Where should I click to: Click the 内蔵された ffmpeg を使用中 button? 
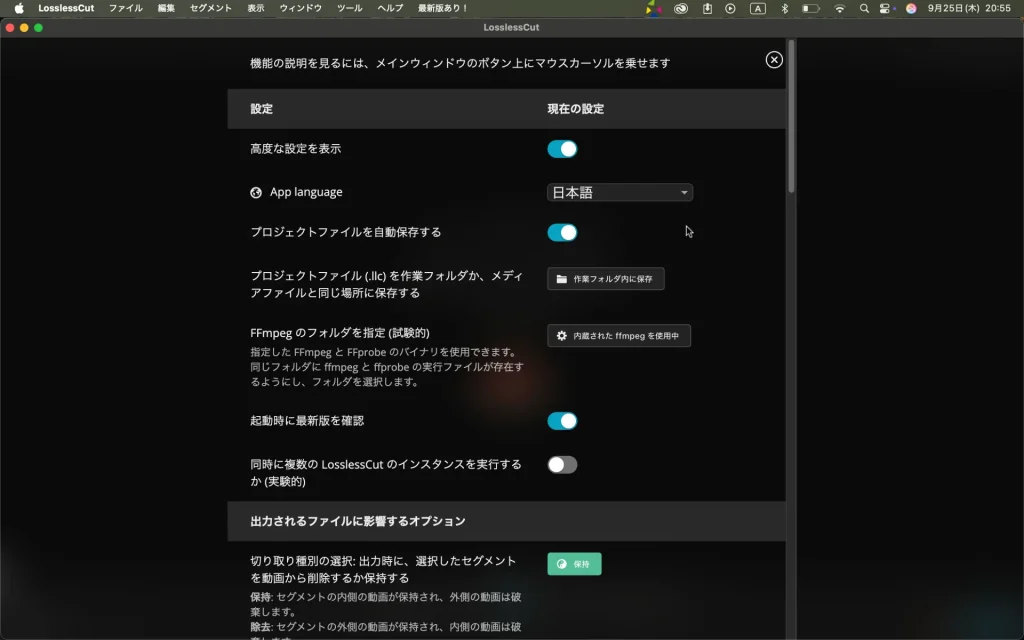tap(618, 336)
